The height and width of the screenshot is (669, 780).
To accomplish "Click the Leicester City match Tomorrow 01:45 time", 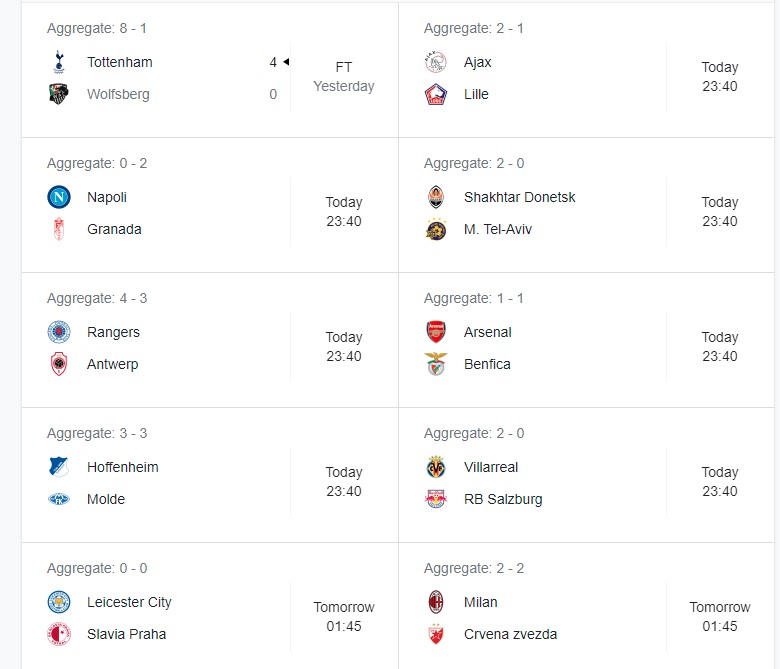I will coord(343,617).
